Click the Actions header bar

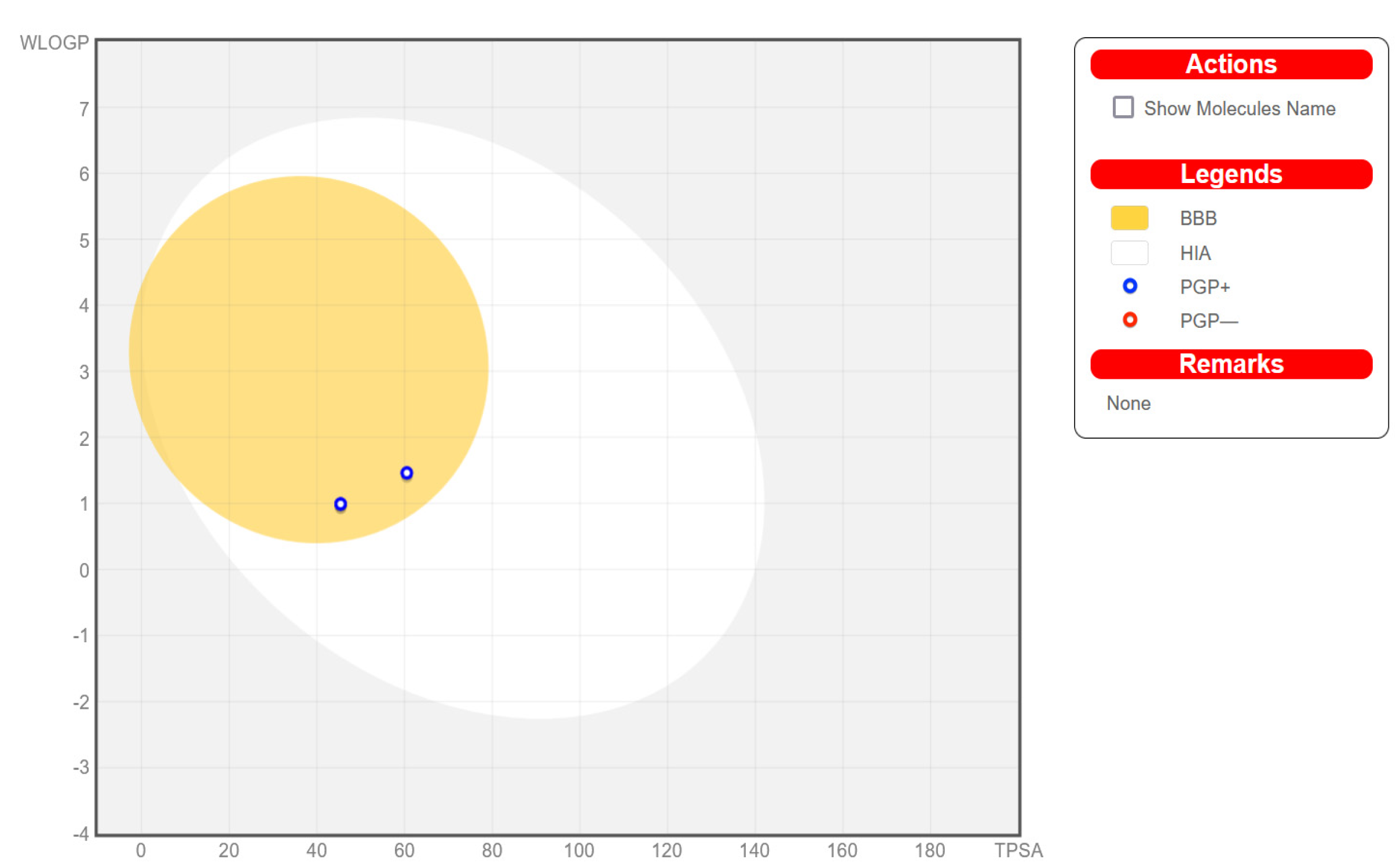pyautogui.click(x=1231, y=64)
